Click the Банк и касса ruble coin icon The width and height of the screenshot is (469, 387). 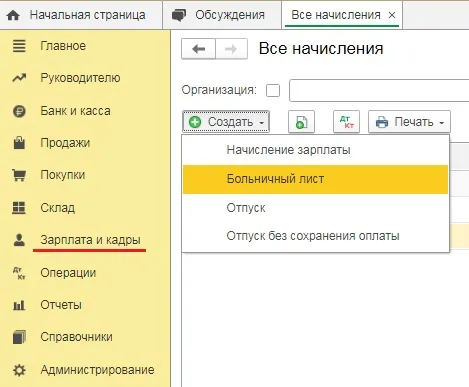[x=19, y=111]
